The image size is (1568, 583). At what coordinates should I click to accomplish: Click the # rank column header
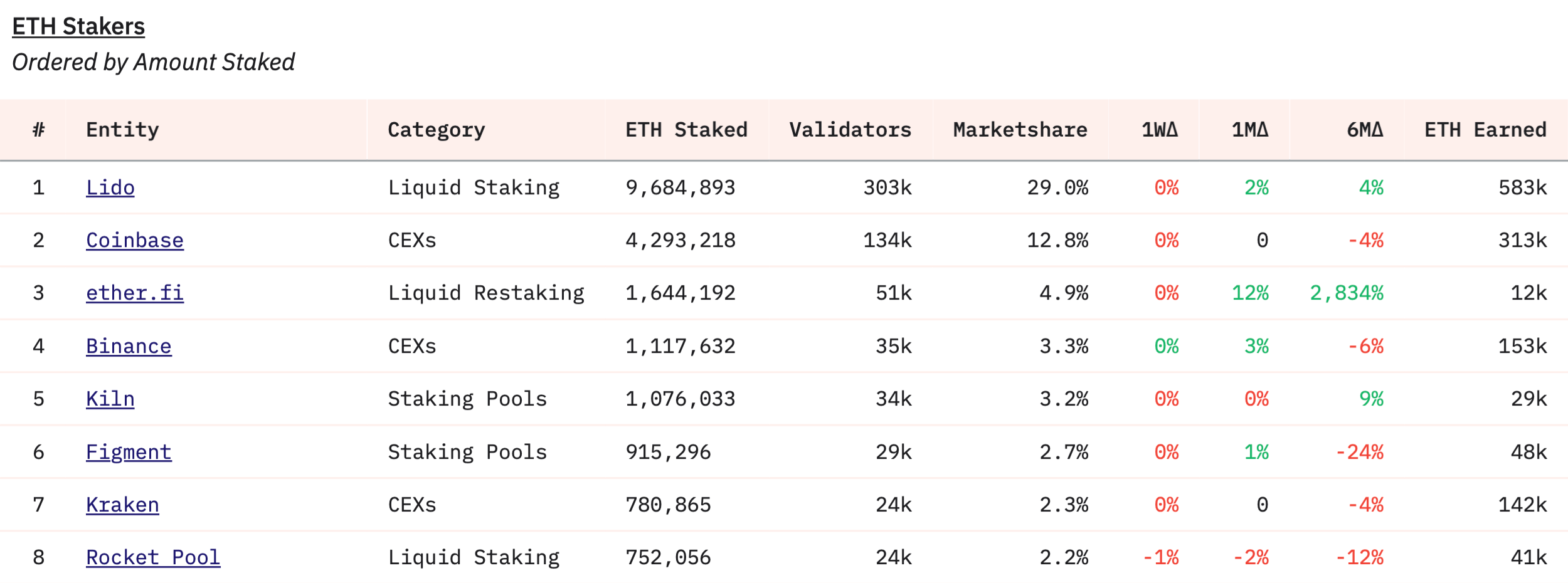point(39,130)
